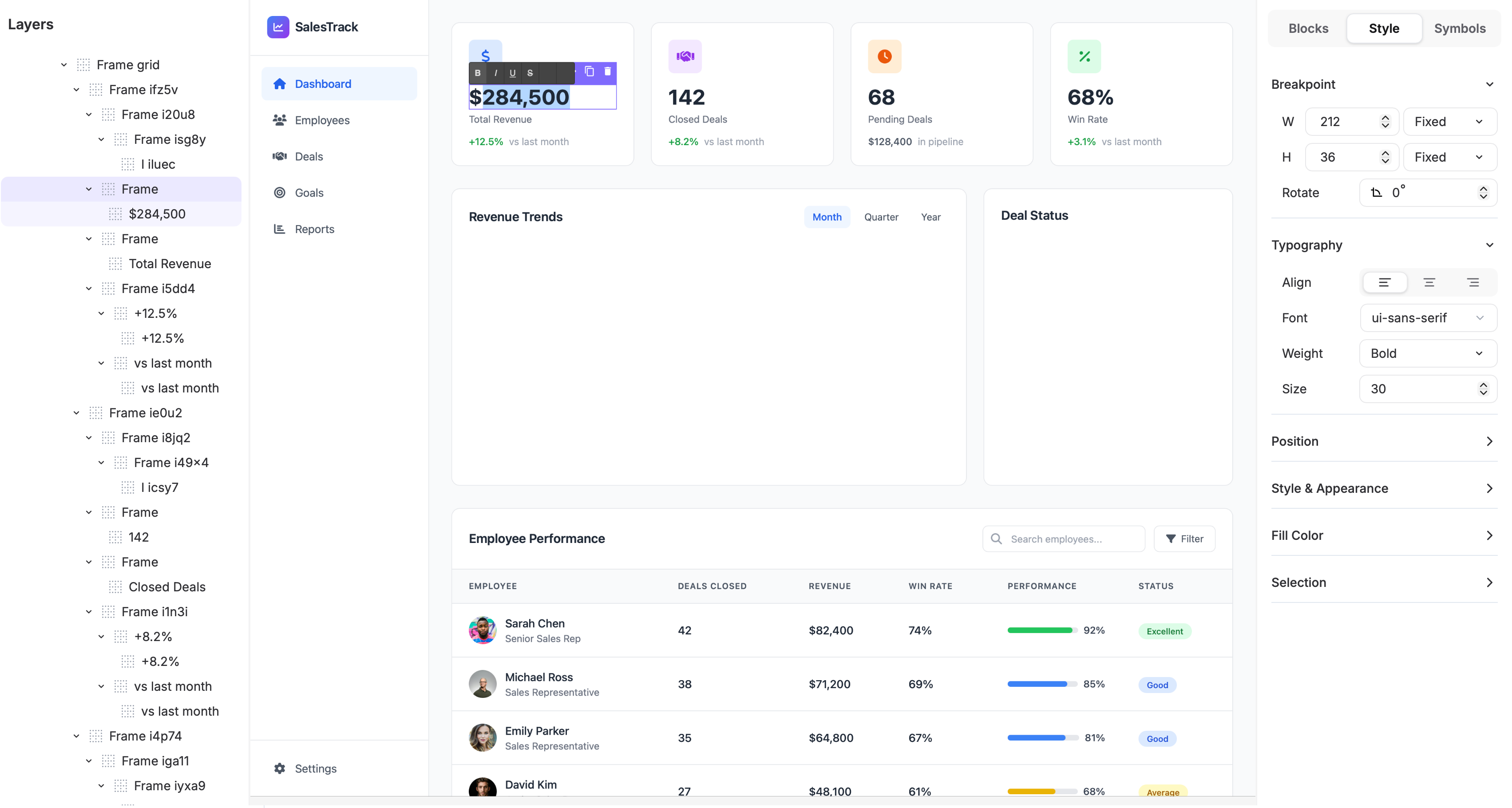Viewport: 1512px width, 808px height.
Task: Apply underline in floating toolbar
Action: click(x=512, y=73)
